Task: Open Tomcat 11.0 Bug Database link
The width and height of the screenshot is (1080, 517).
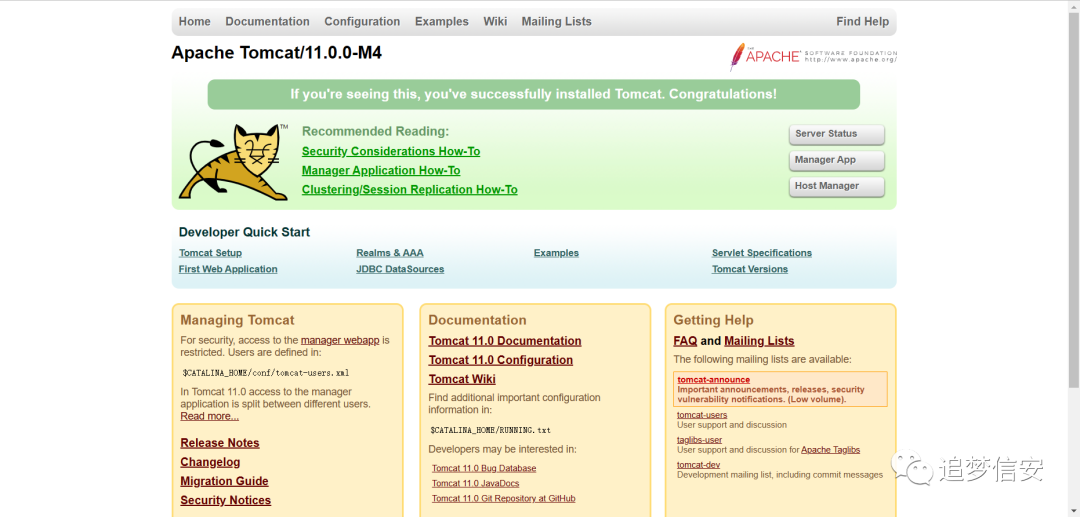Action: [x=484, y=468]
